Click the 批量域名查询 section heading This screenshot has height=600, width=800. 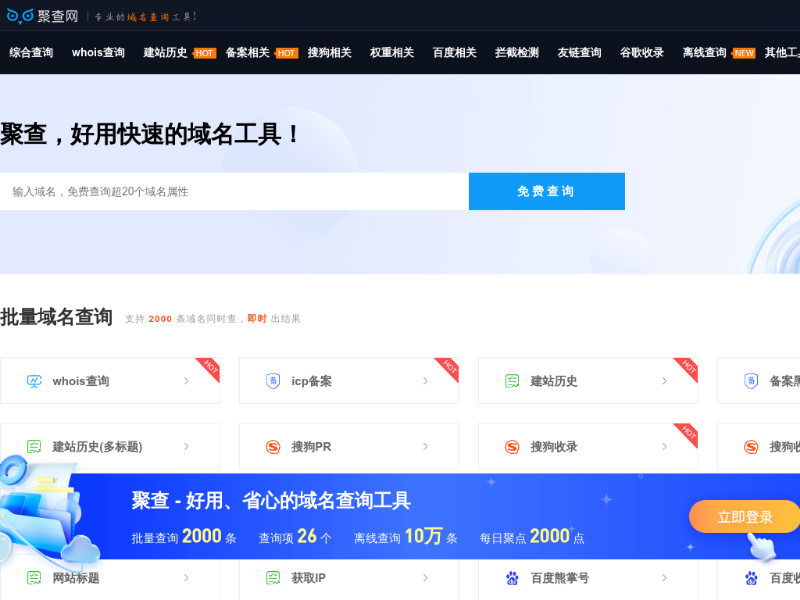click(x=56, y=317)
